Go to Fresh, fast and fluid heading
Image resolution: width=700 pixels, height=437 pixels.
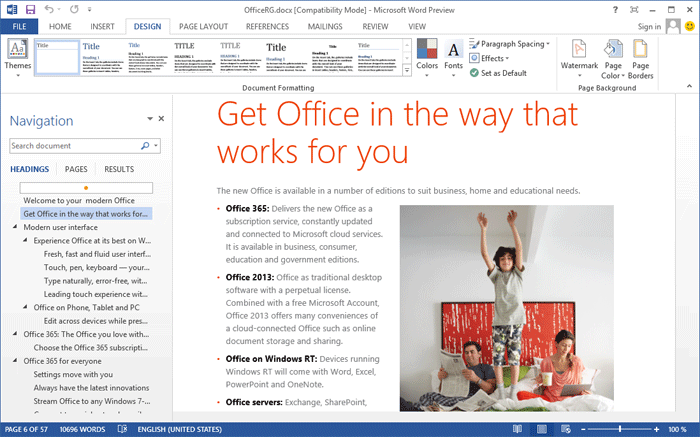97,254
